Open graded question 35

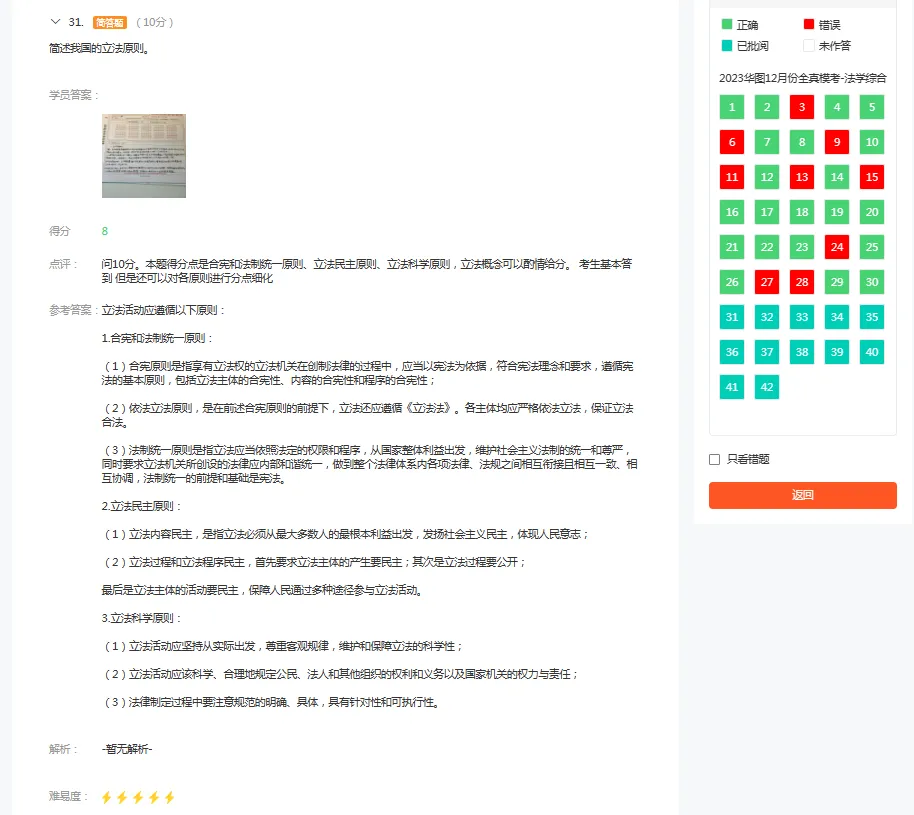point(872,317)
